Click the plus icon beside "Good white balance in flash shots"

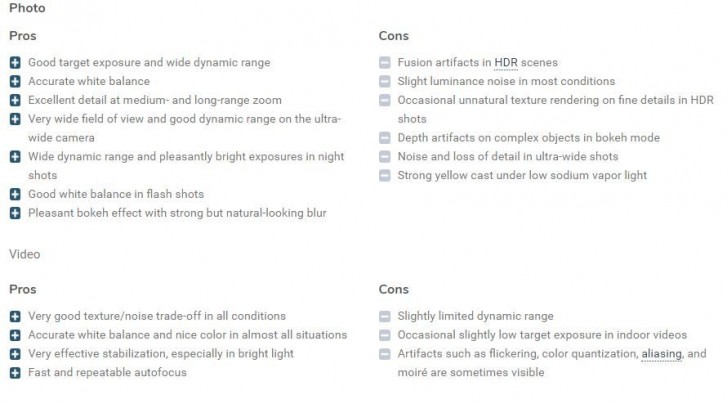pyautogui.click(x=15, y=194)
